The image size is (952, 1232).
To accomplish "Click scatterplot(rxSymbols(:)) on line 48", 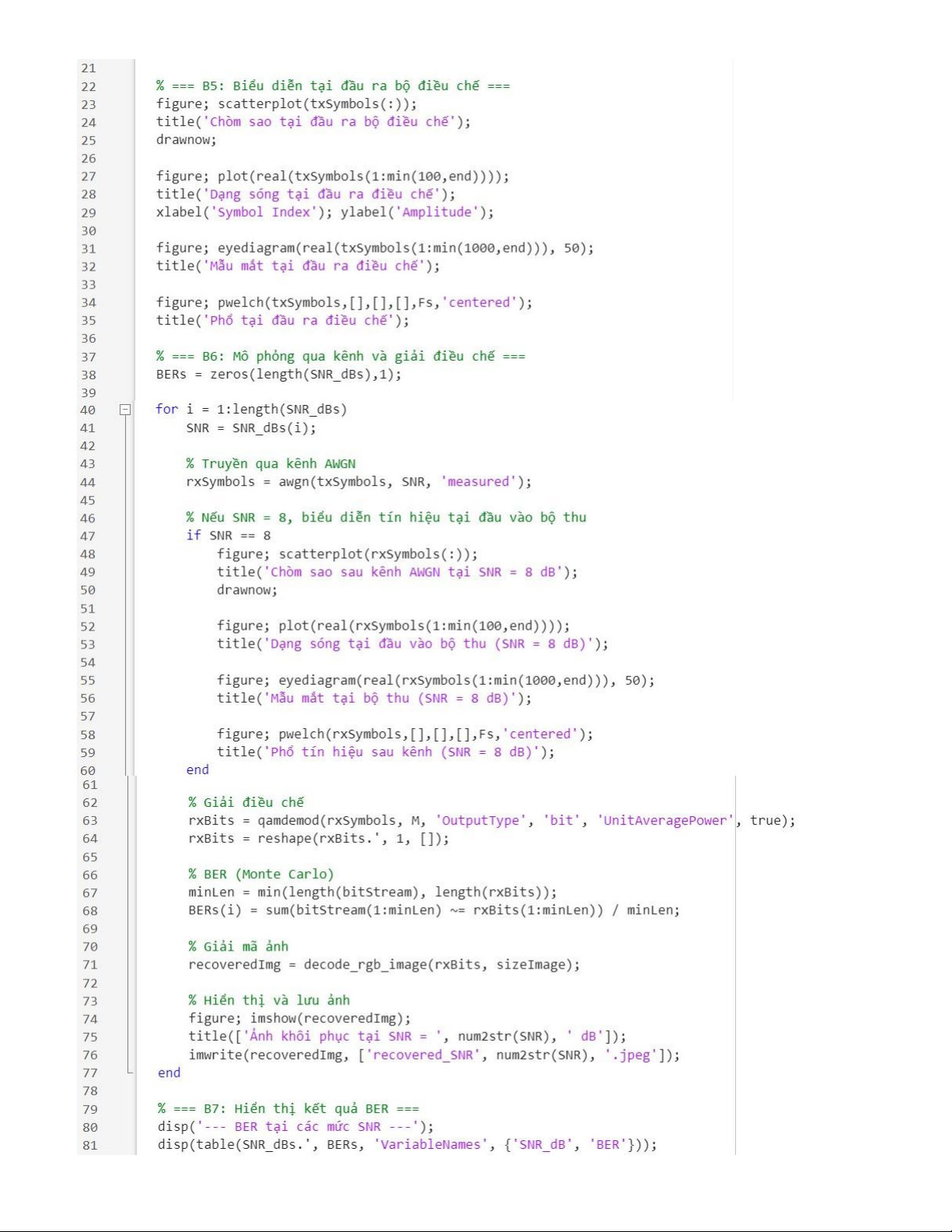I will click(x=347, y=553).
